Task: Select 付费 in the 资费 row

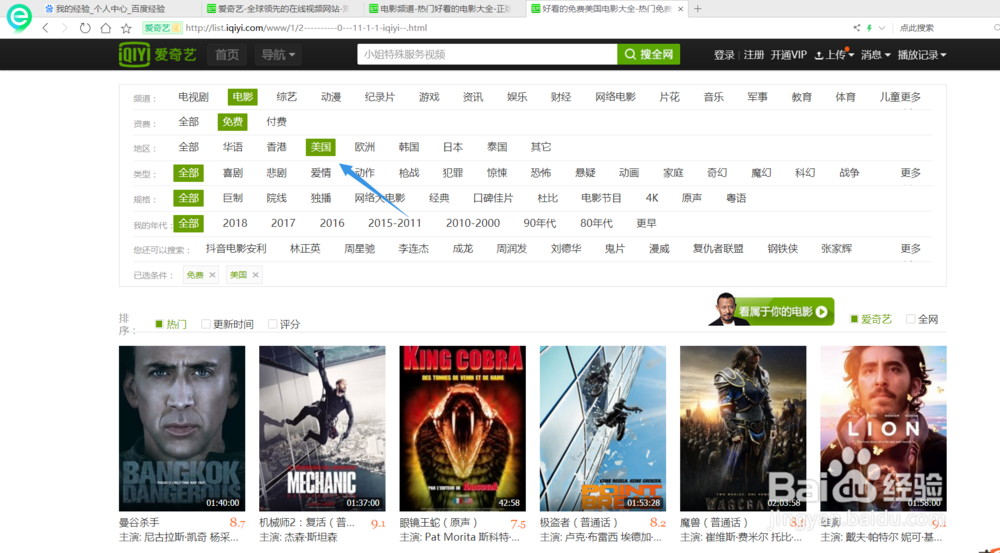Action: click(x=276, y=122)
